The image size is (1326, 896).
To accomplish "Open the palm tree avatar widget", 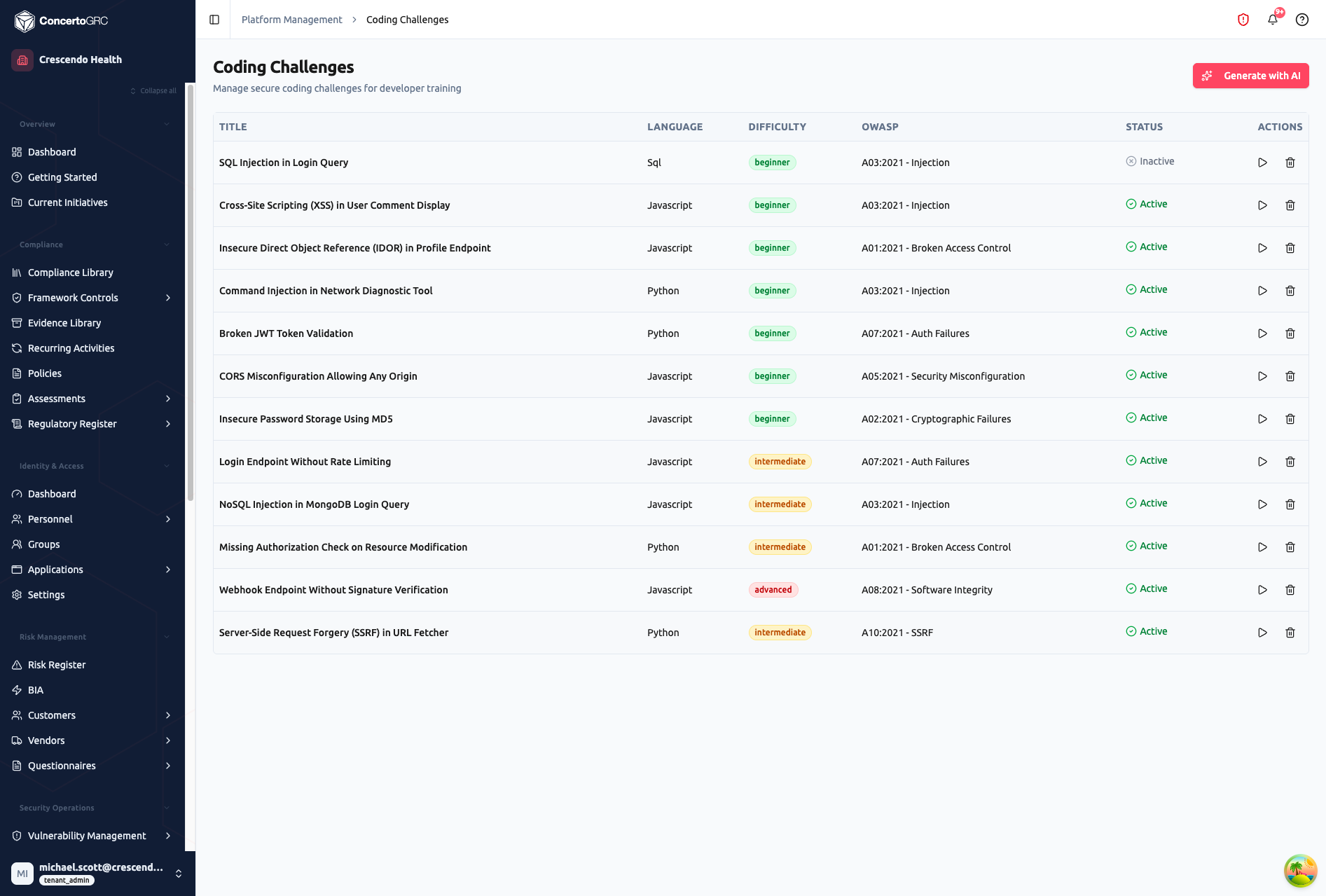I will pos(1300,871).
